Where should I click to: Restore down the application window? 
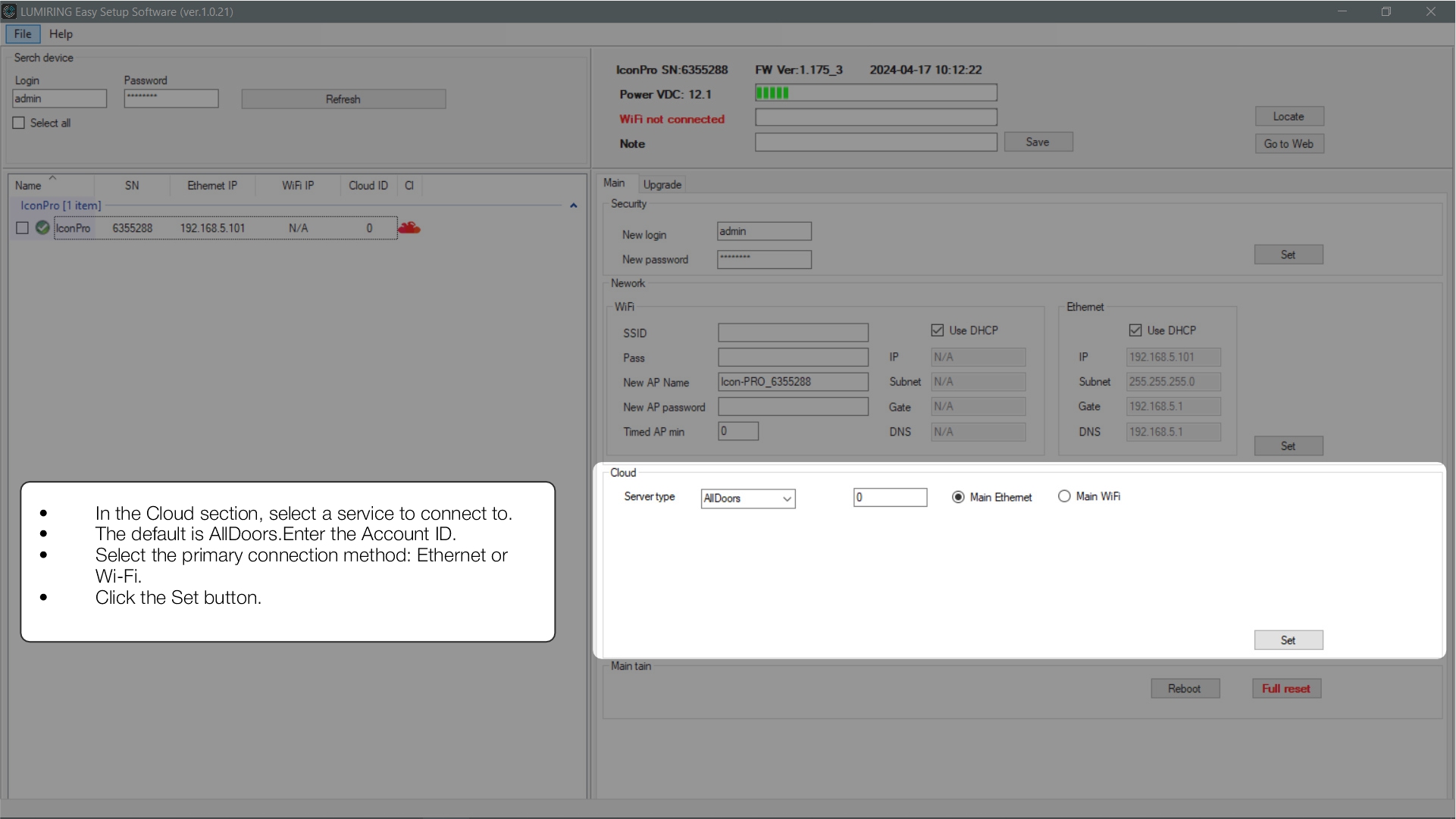[1386, 11]
